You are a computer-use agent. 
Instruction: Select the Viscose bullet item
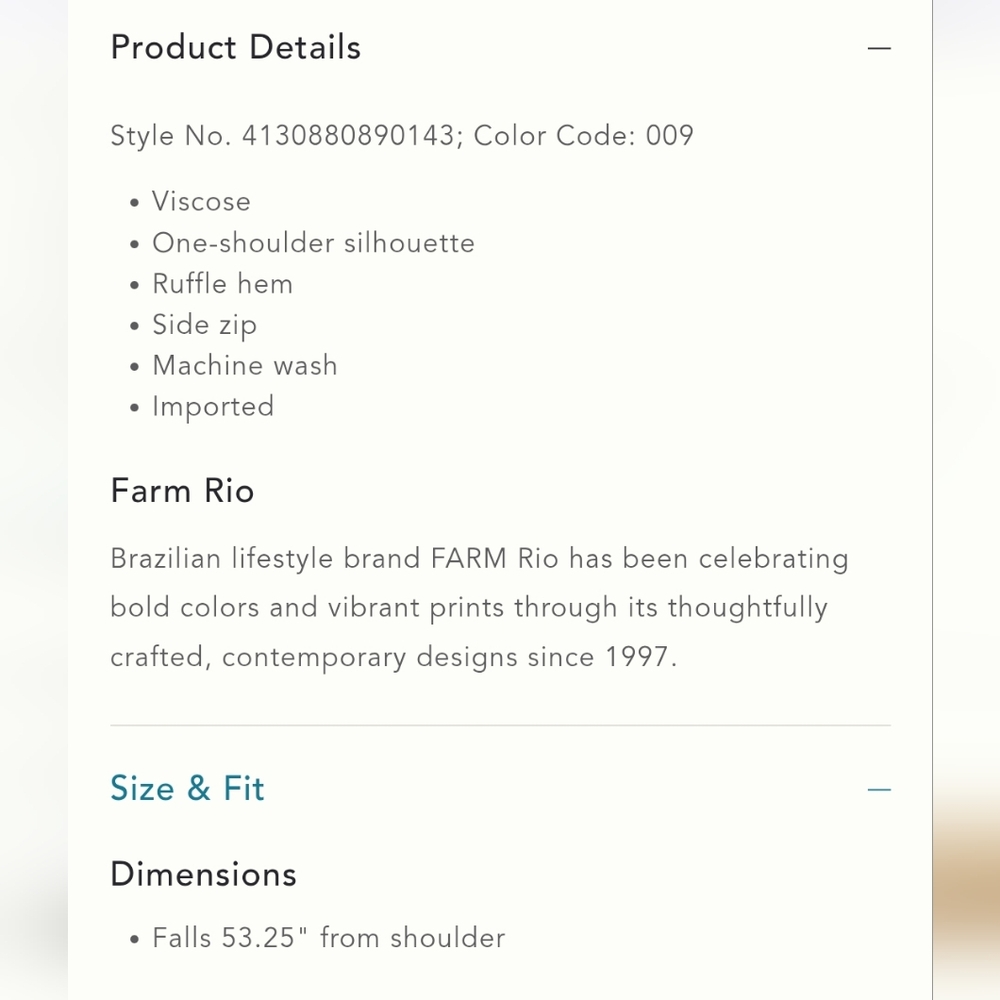point(201,201)
